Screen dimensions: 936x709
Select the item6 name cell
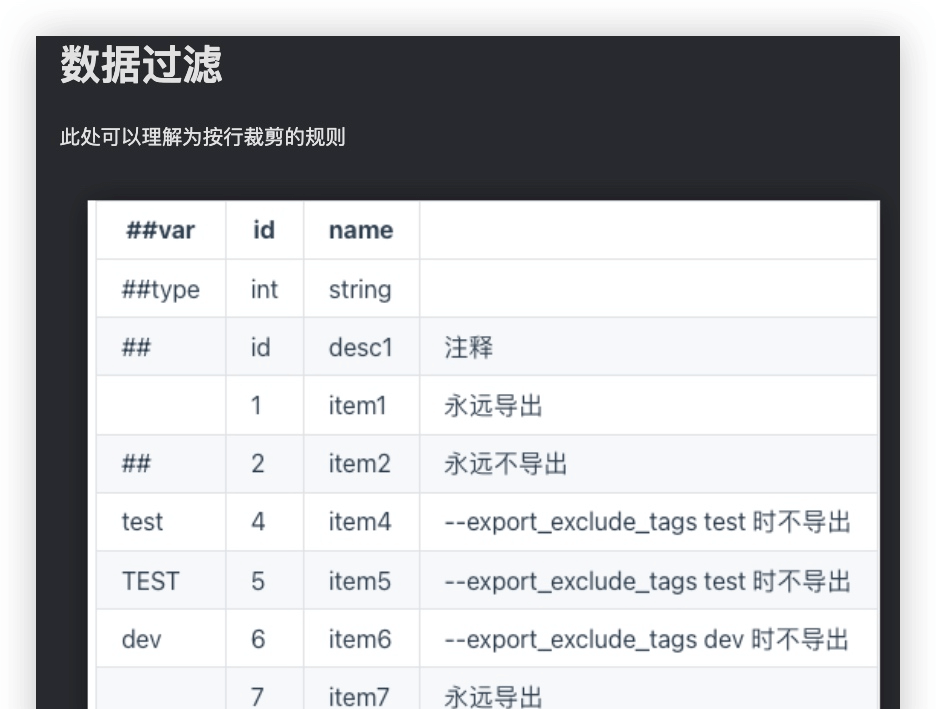361,639
